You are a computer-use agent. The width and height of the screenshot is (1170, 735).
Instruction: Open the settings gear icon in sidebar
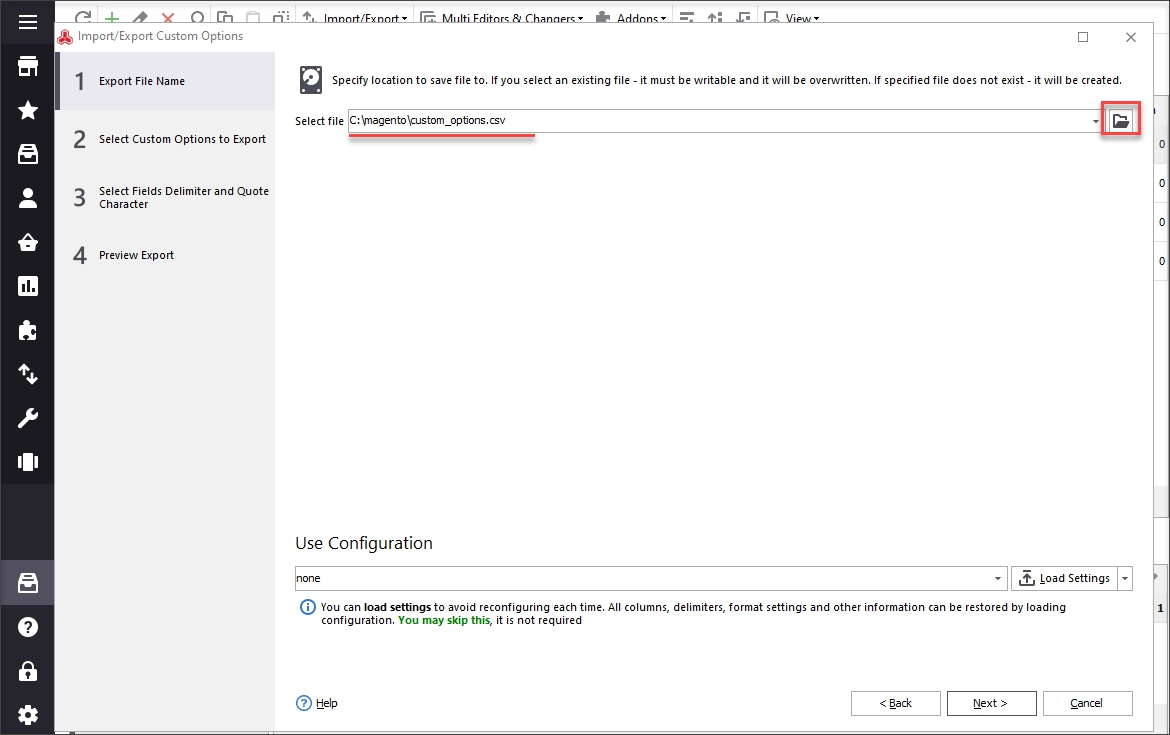tap(28, 715)
